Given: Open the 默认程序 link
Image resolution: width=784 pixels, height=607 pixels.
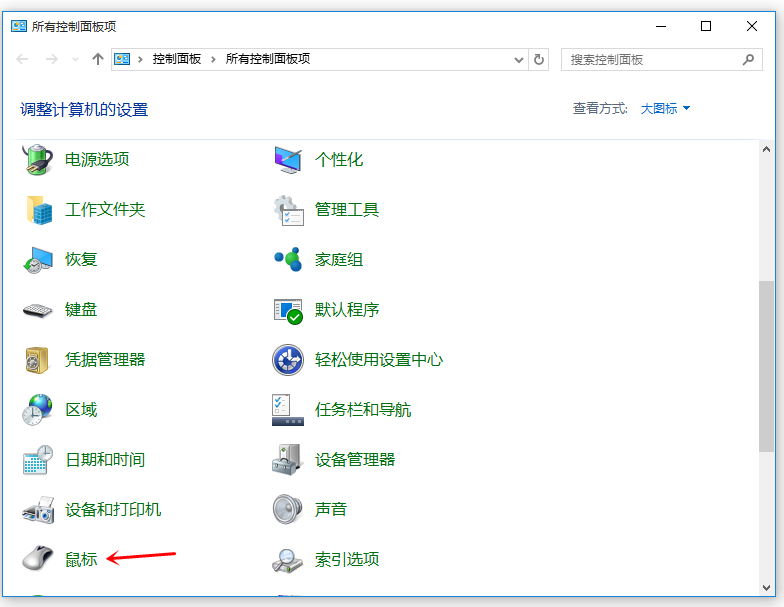Looking at the screenshot, I should pos(346,310).
